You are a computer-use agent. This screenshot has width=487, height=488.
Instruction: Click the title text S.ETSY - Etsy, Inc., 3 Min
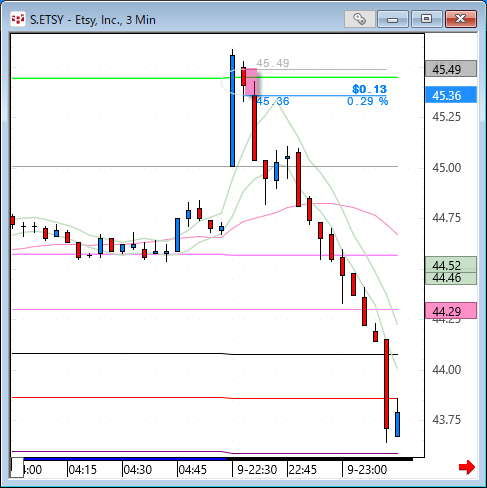93,20
